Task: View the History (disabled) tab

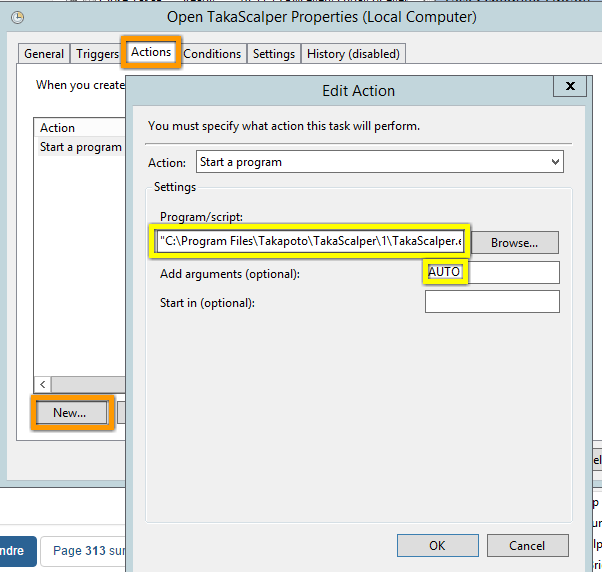Action: pyautogui.click(x=353, y=54)
